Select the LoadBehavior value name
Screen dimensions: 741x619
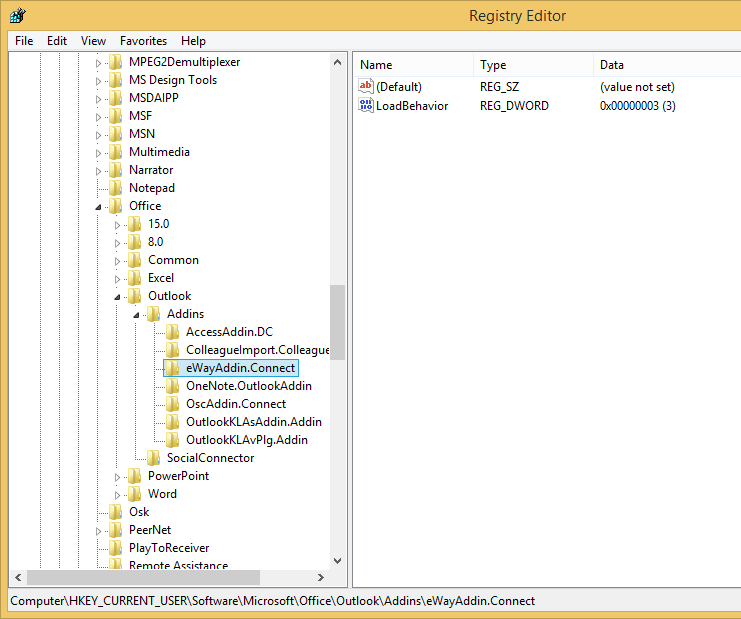[x=412, y=106]
